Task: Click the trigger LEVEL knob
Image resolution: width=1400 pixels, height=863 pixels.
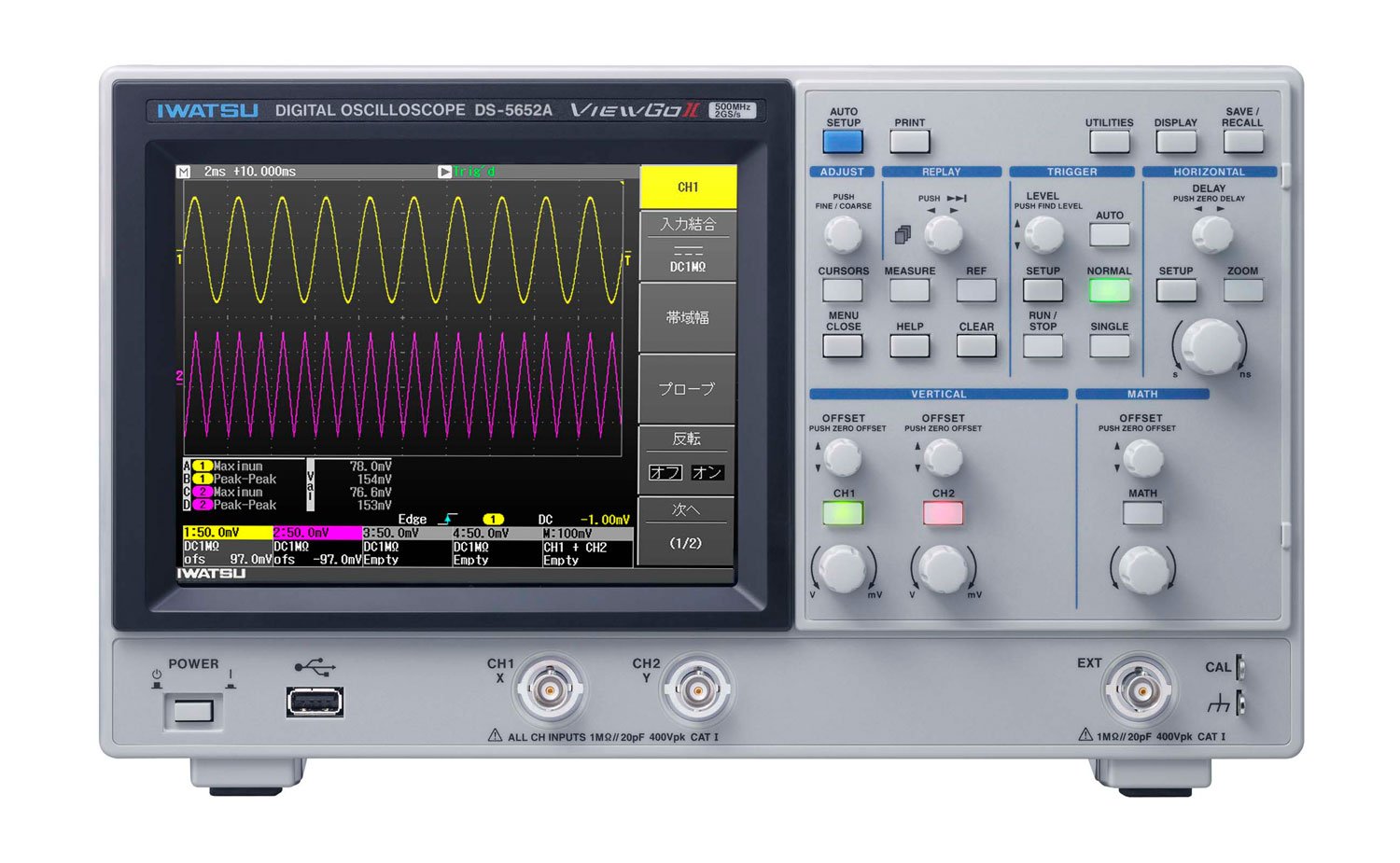Action: 1043,235
